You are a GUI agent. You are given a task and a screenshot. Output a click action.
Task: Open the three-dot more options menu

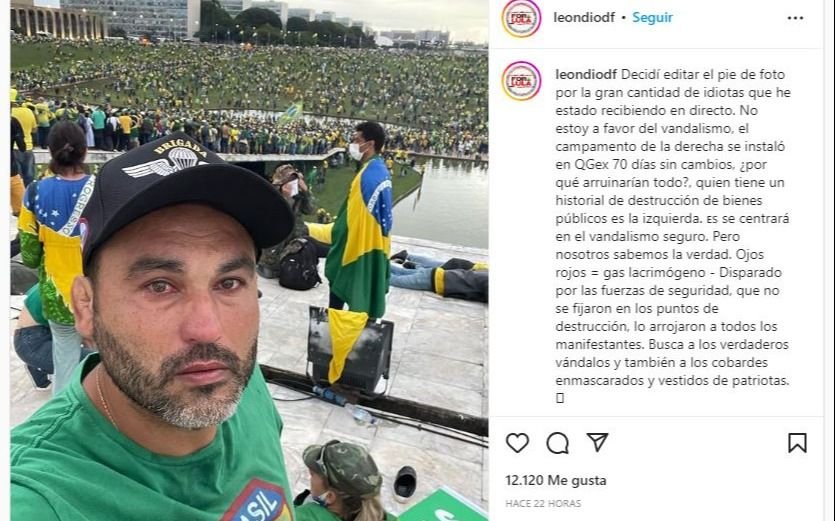pos(795,18)
